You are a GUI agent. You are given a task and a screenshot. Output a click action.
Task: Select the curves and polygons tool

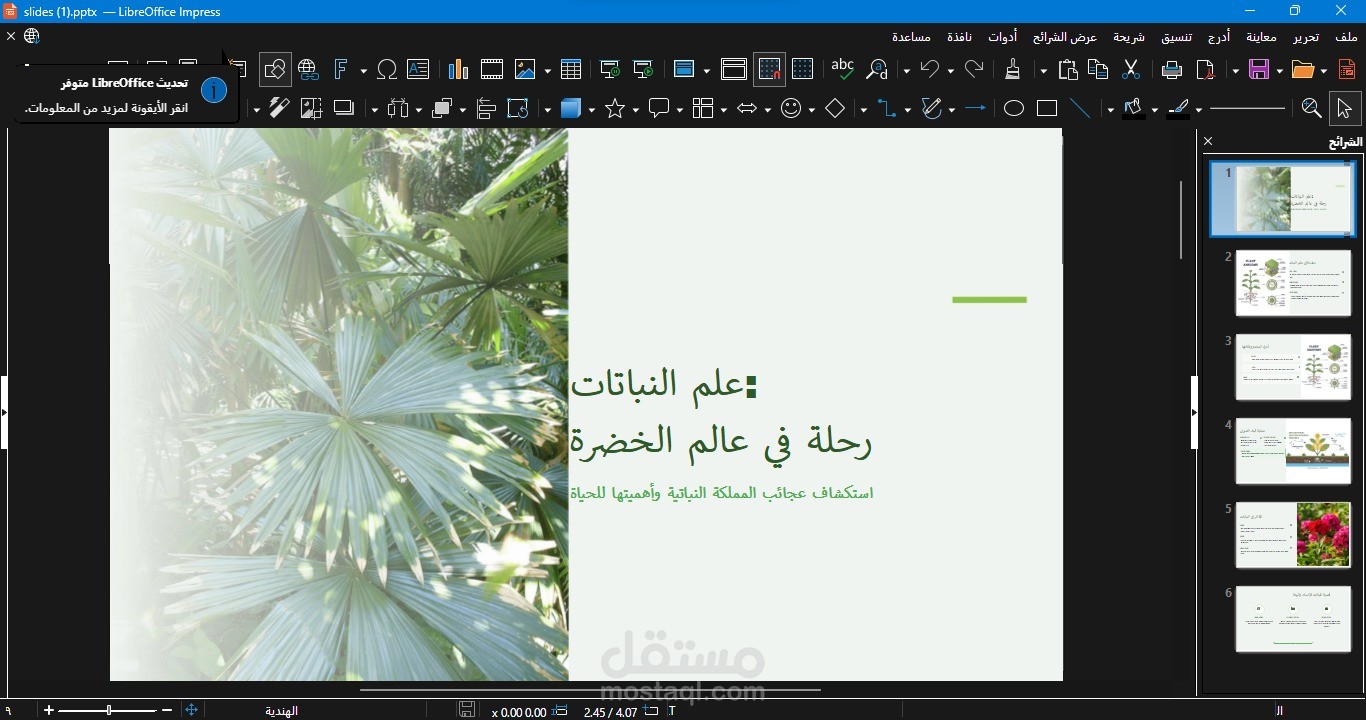pos(932,108)
